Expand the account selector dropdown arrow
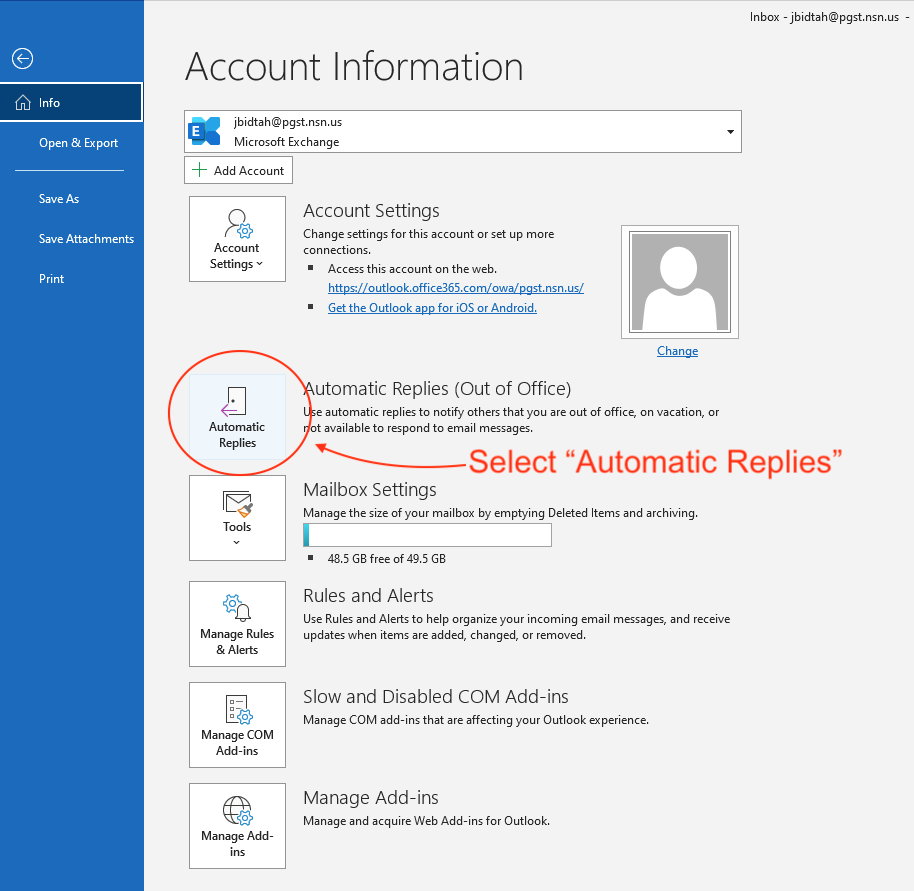 pyautogui.click(x=730, y=132)
